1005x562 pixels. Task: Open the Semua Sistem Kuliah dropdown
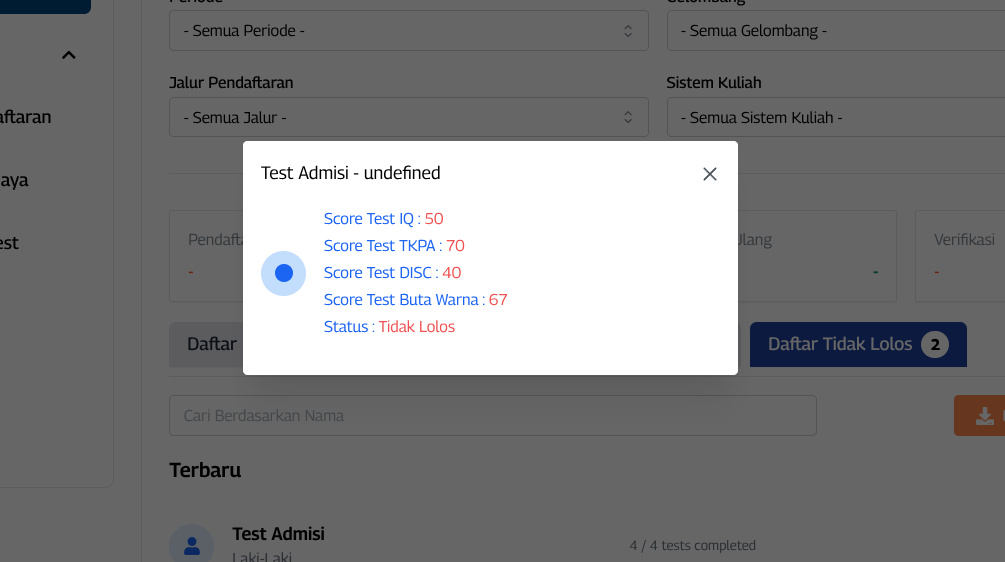pos(835,117)
